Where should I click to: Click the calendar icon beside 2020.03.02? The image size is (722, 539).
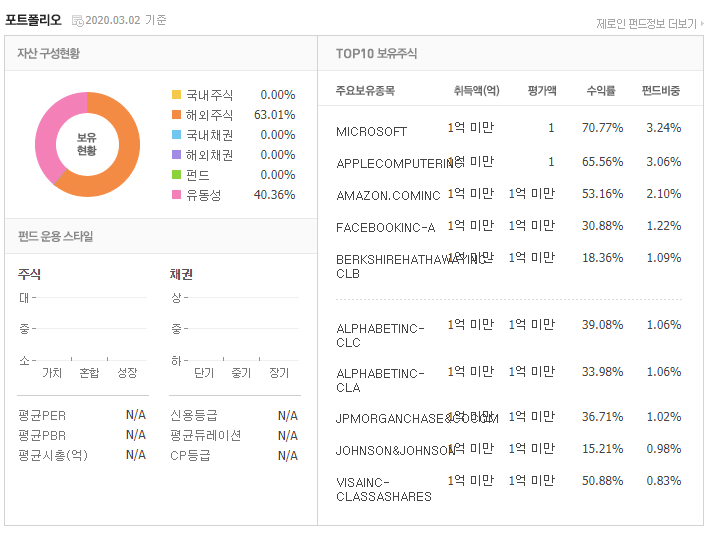click(x=78, y=21)
